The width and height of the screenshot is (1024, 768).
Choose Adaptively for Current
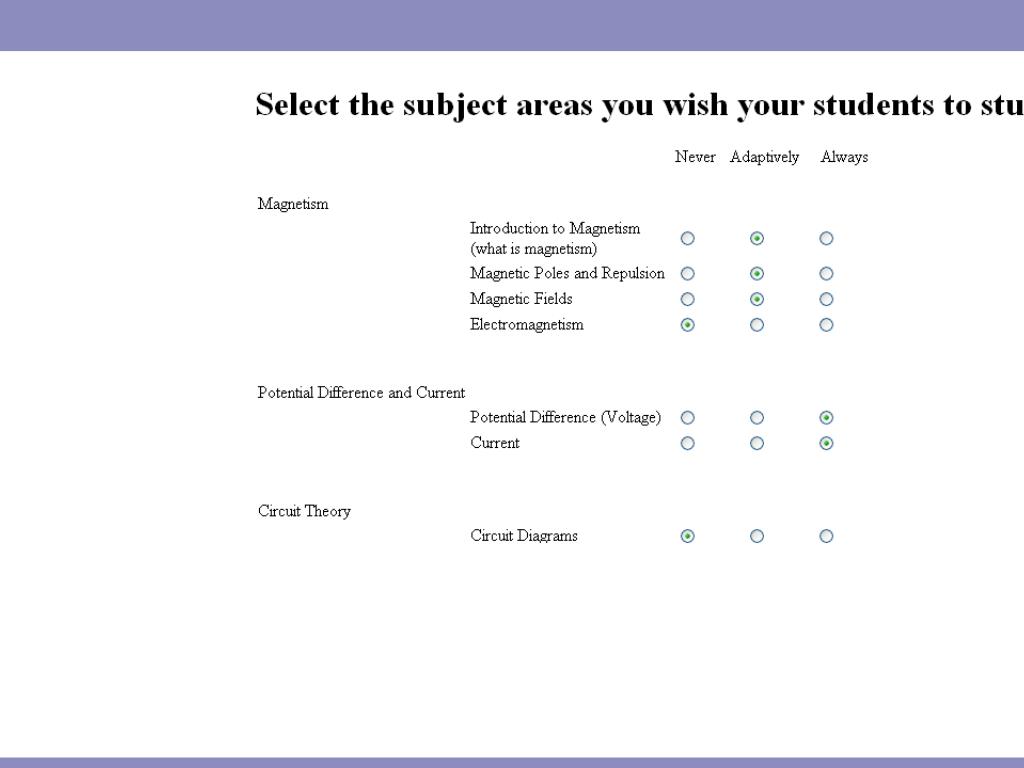757,443
